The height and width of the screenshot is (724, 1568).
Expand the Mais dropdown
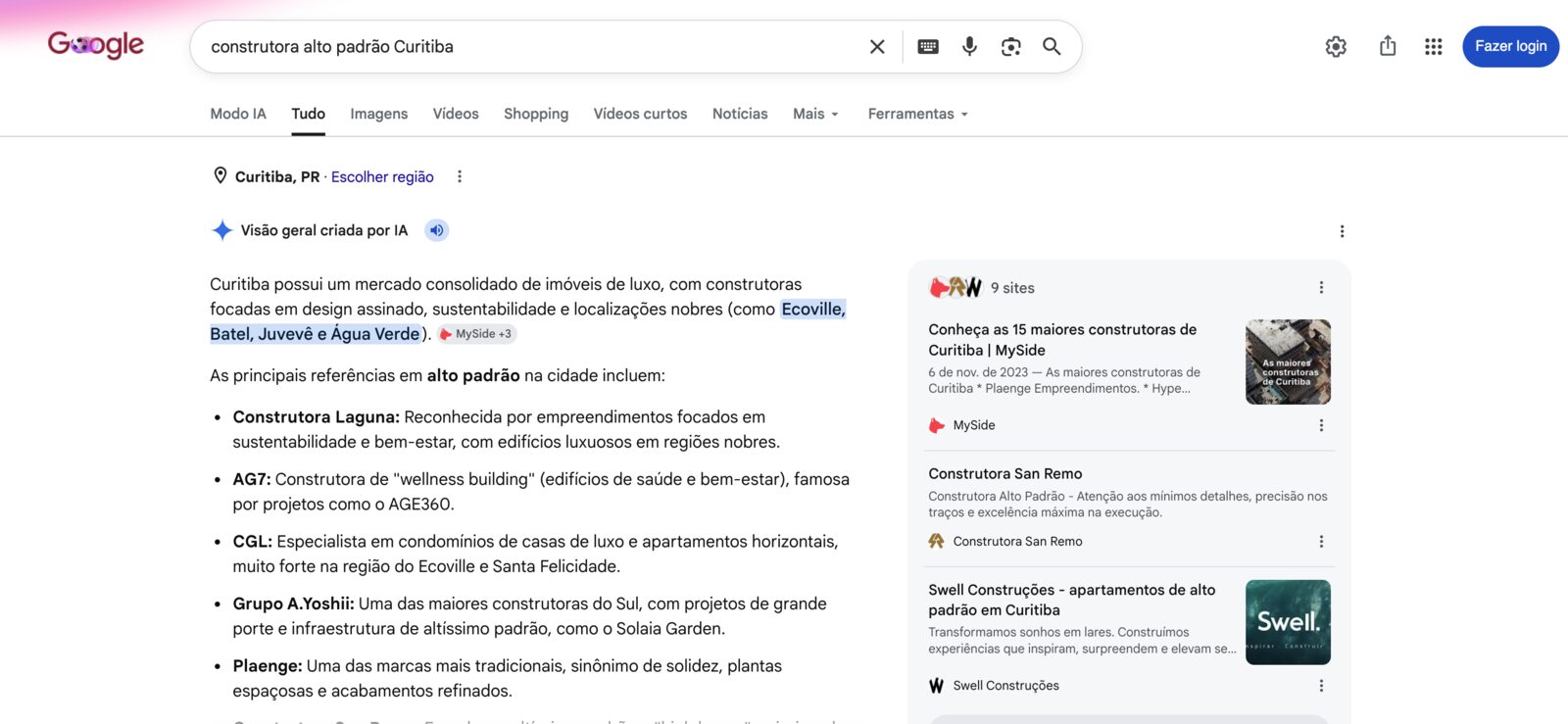(815, 114)
